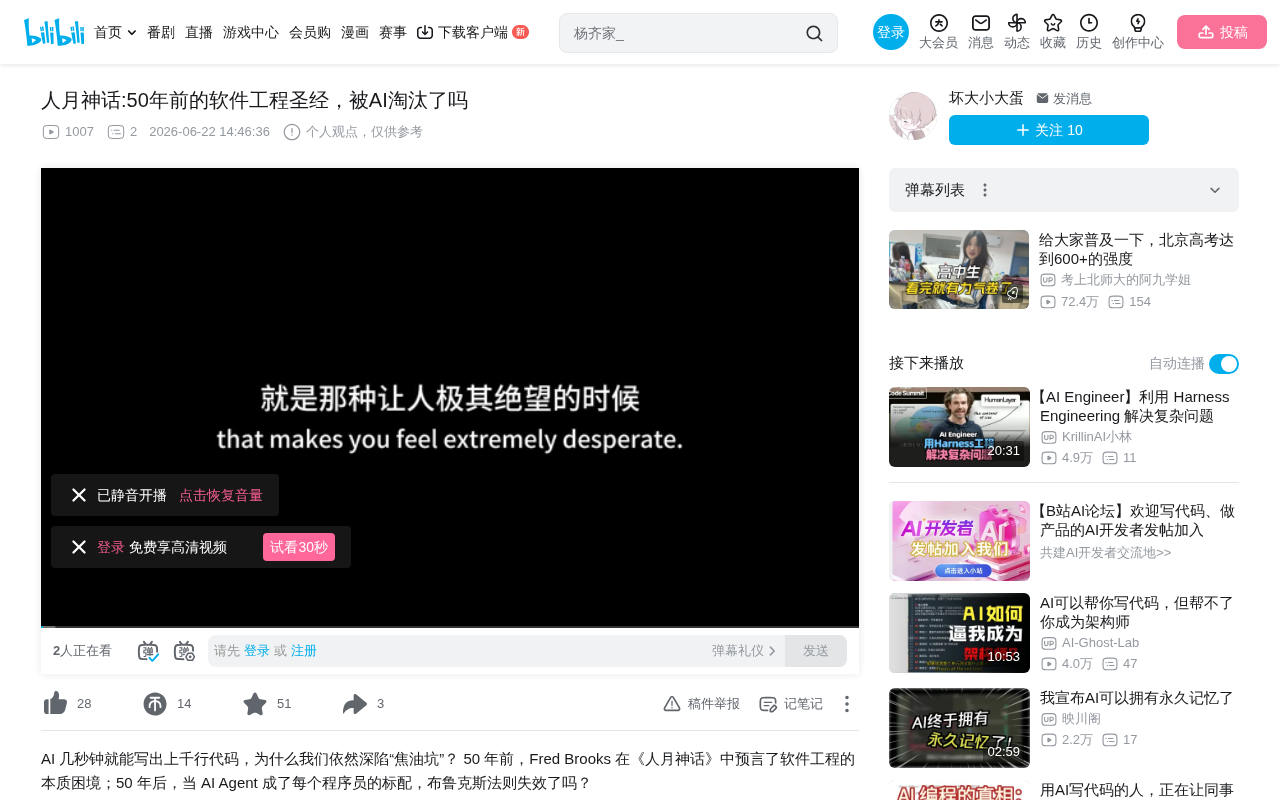Open 大会员 icon
The image size is (1280, 800).
click(938, 32)
